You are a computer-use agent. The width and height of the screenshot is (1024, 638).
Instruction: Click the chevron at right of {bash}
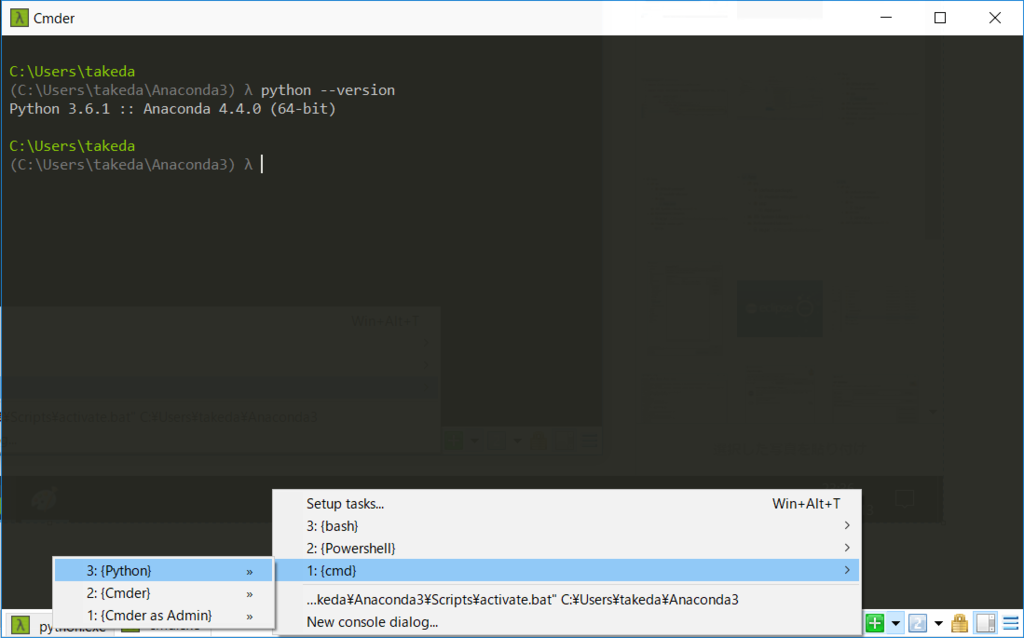click(x=847, y=526)
